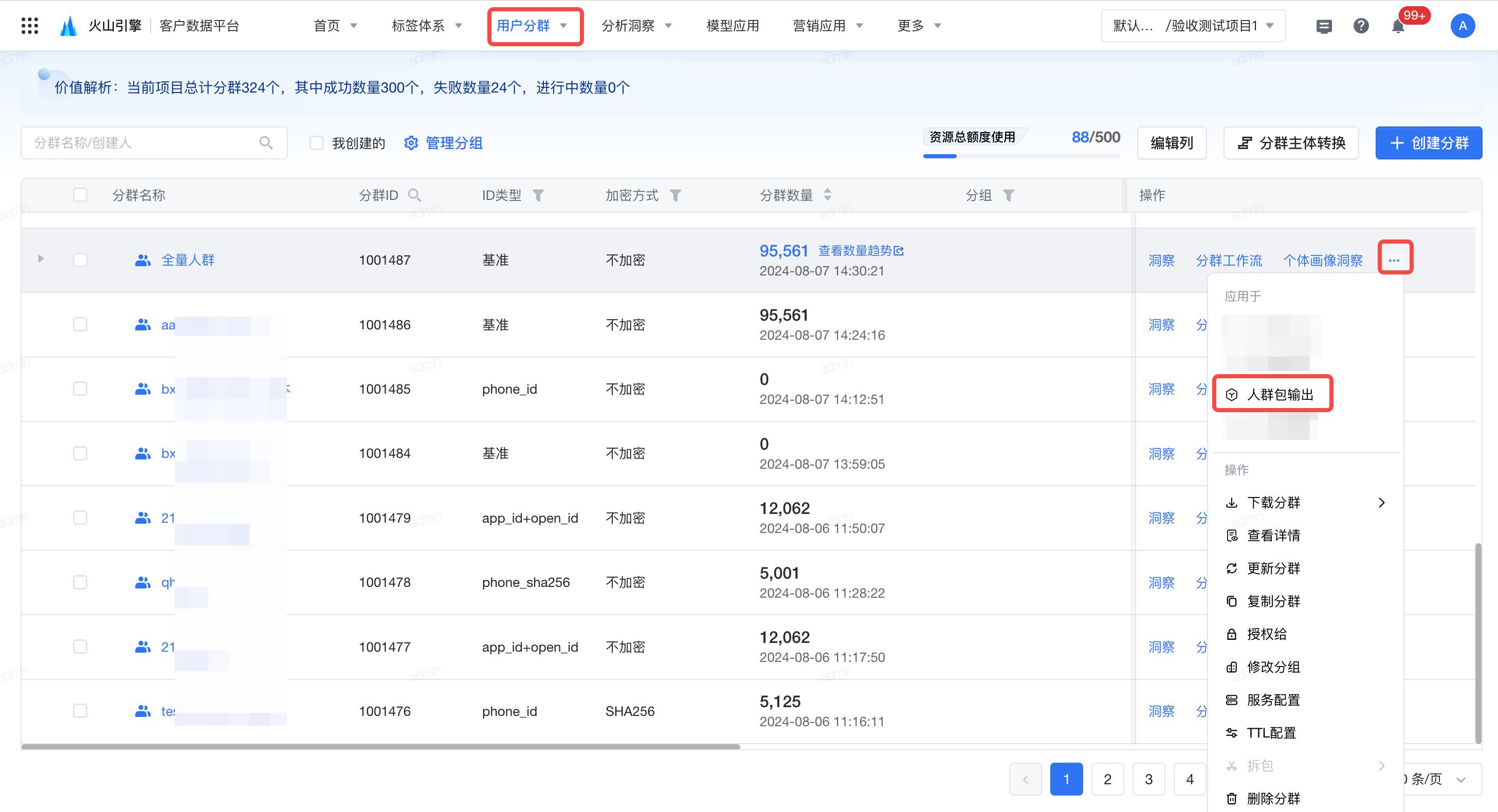Click 修改分组 icon in menu
The image size is (1498, 812).
(x=1231, y=667)
